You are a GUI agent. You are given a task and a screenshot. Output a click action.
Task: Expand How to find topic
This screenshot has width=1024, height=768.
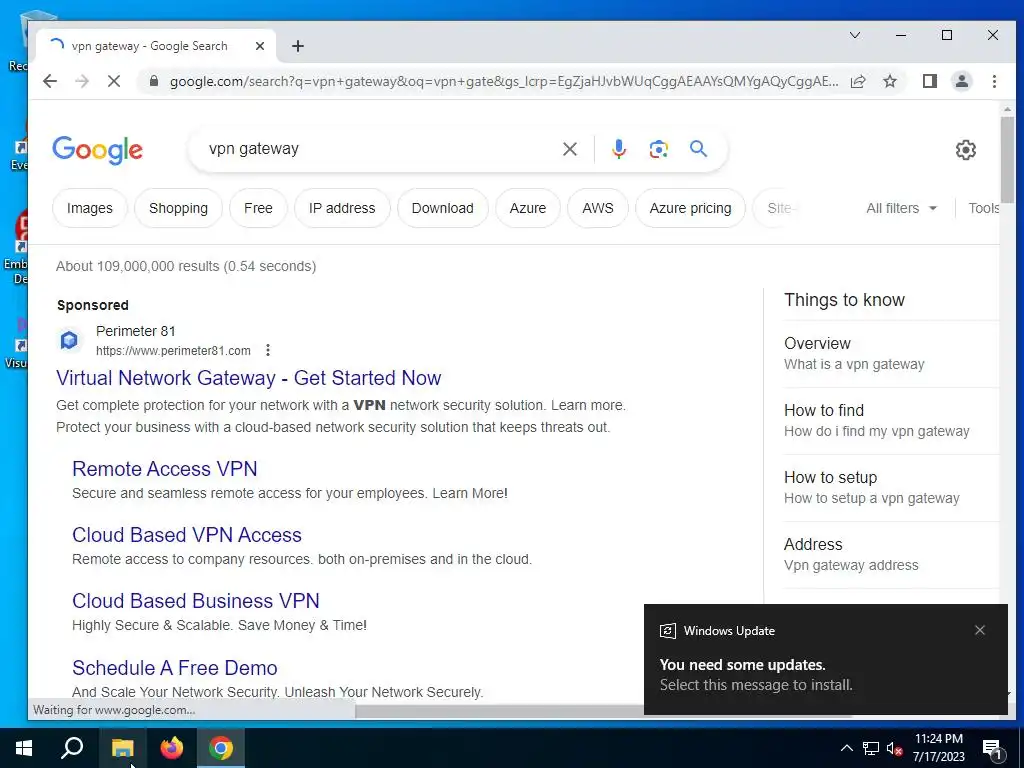click(x=891, y=421)
